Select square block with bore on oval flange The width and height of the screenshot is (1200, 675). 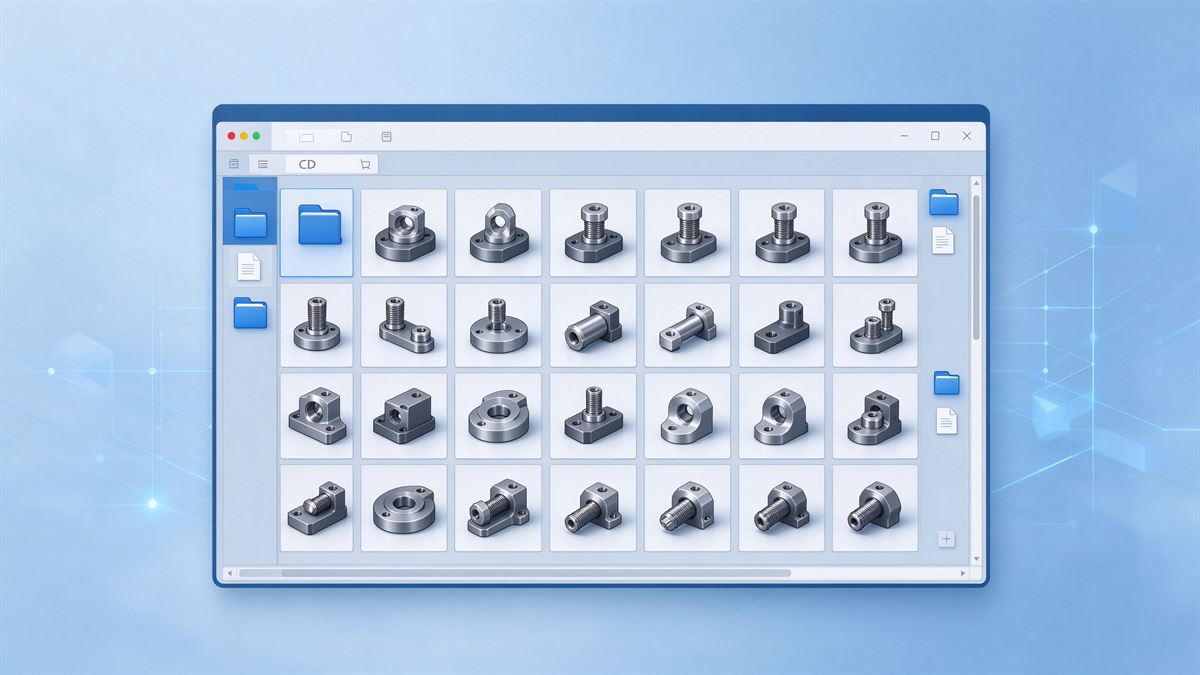tap(404, 232)
